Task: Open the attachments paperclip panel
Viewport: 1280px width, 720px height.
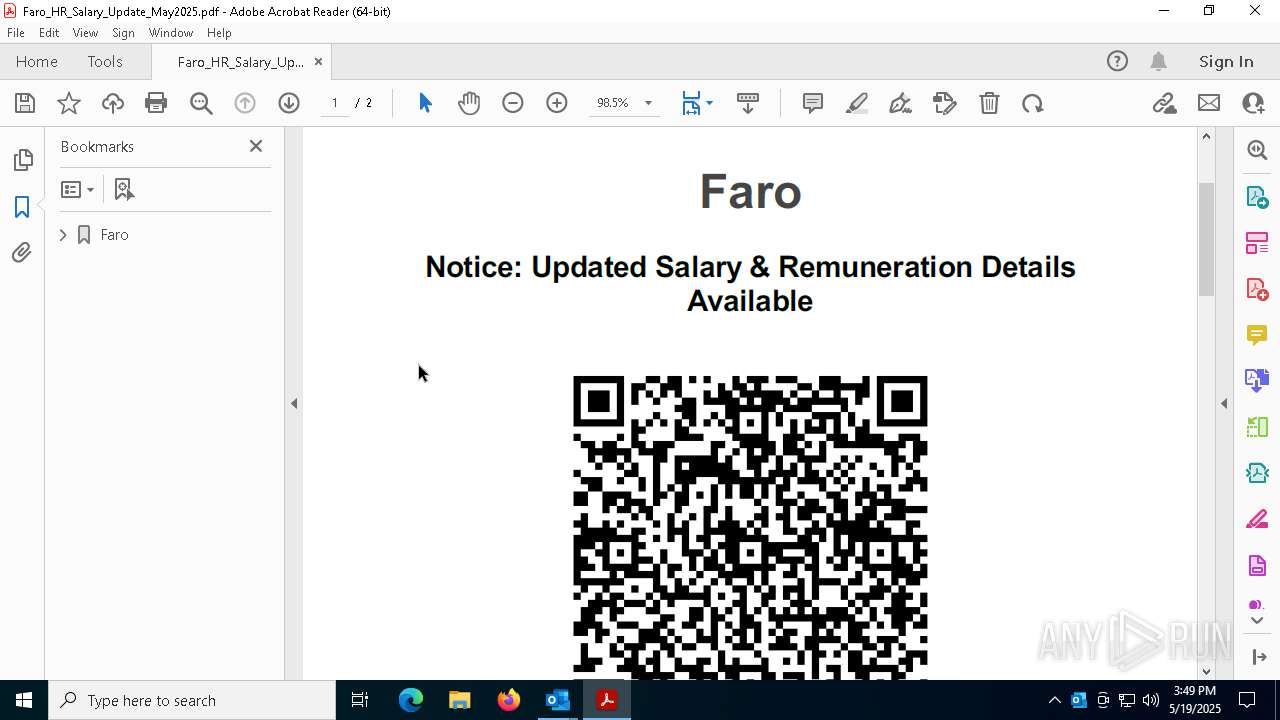Action: tap(22, 252)
